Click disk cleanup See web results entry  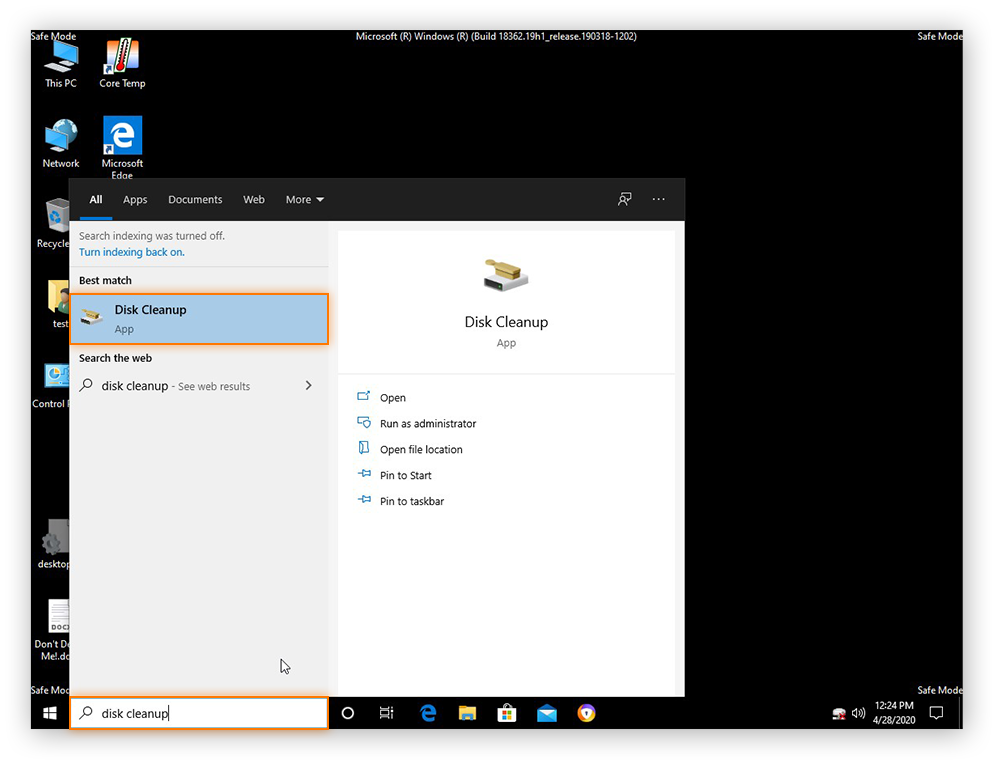(x=199, y=386)
